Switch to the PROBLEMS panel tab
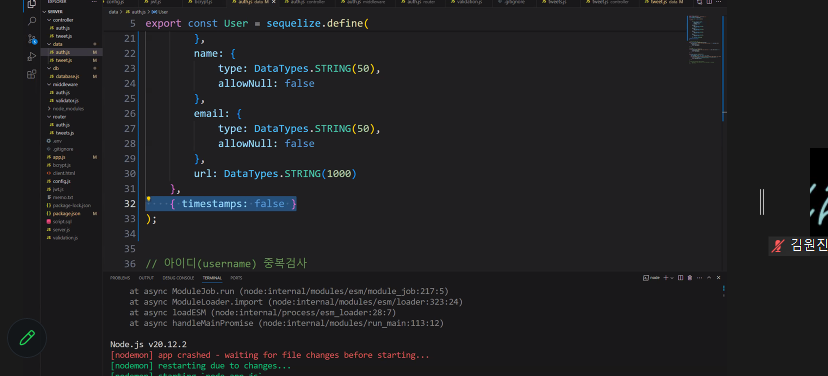This screenshot has height=376, width=828. [119, 278]
